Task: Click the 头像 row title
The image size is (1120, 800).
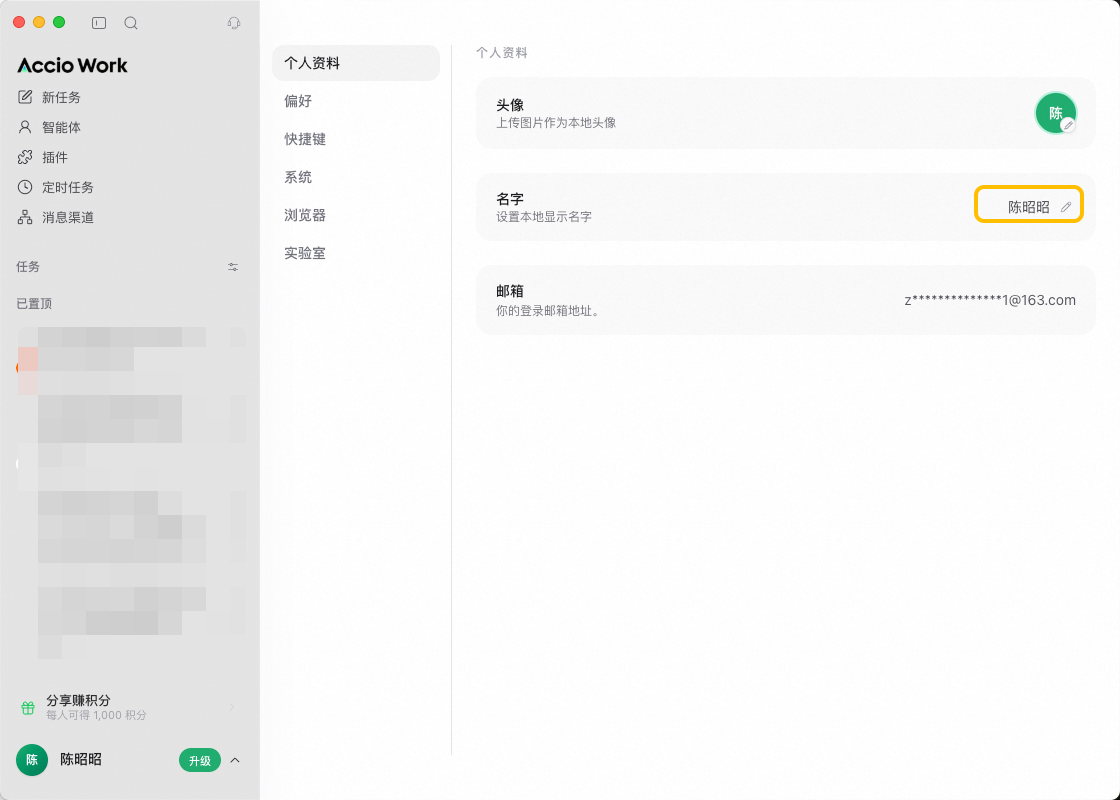Action: 510,105
